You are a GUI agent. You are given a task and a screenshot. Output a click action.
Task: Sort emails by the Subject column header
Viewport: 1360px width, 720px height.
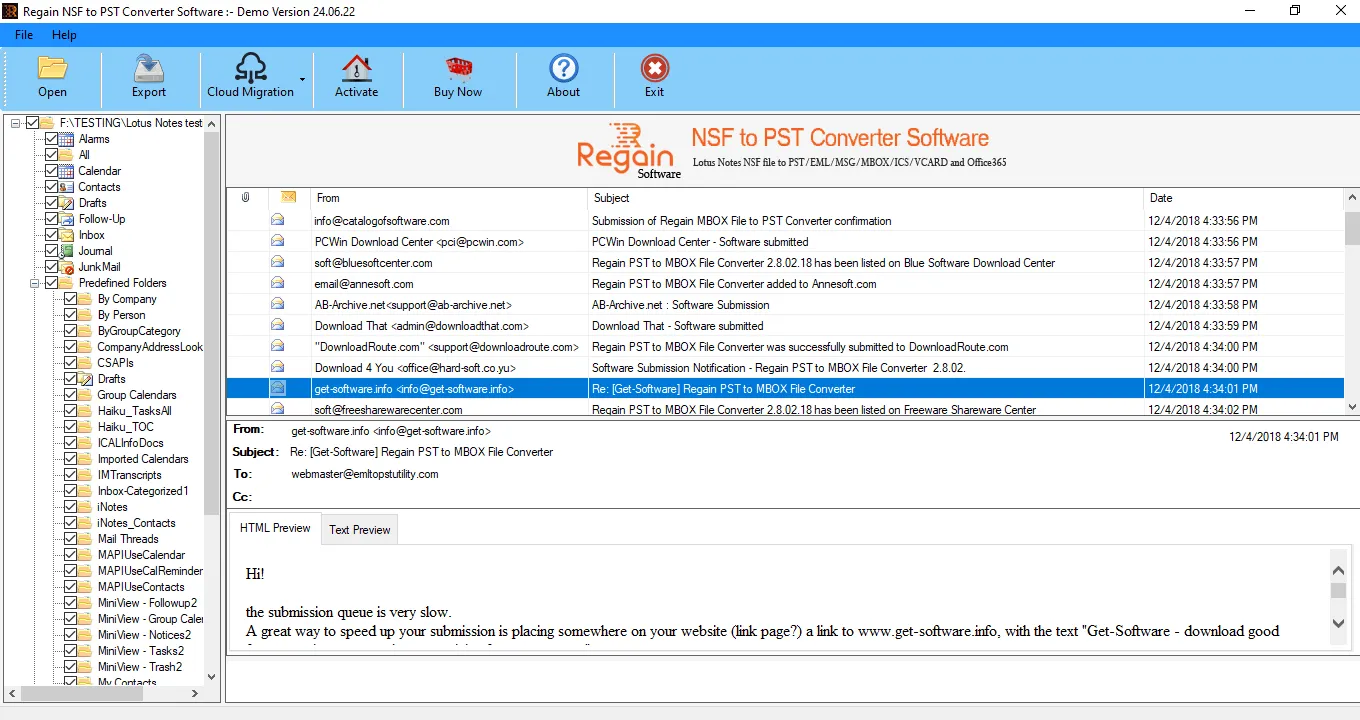click(865, 198)
